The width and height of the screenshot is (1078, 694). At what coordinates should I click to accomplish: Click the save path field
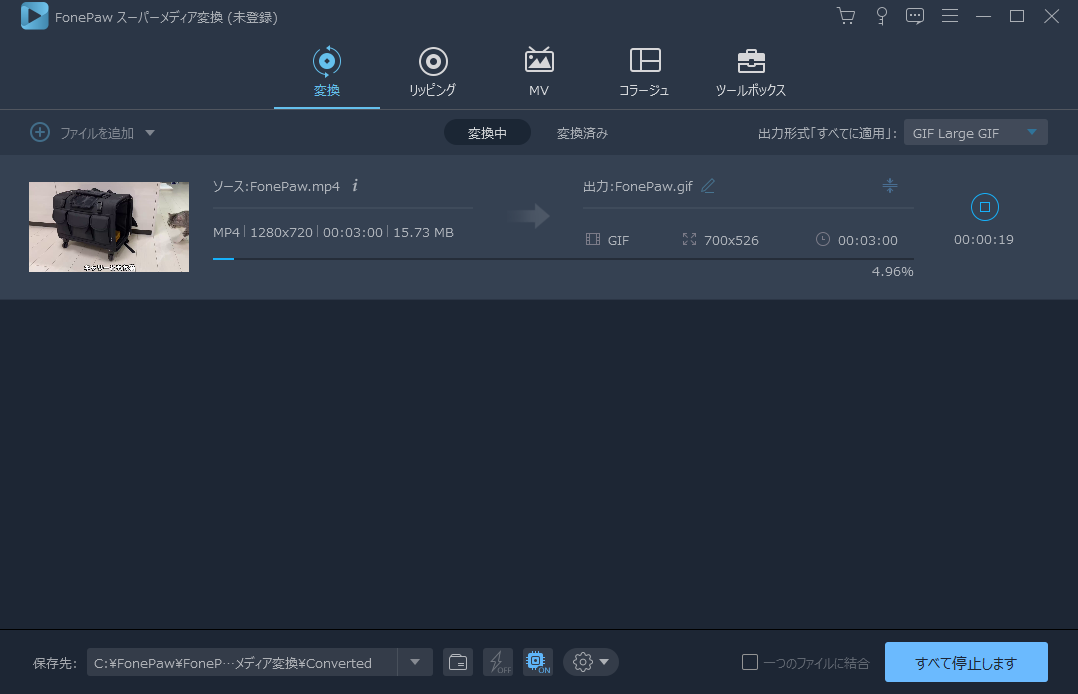click(241, 662)
